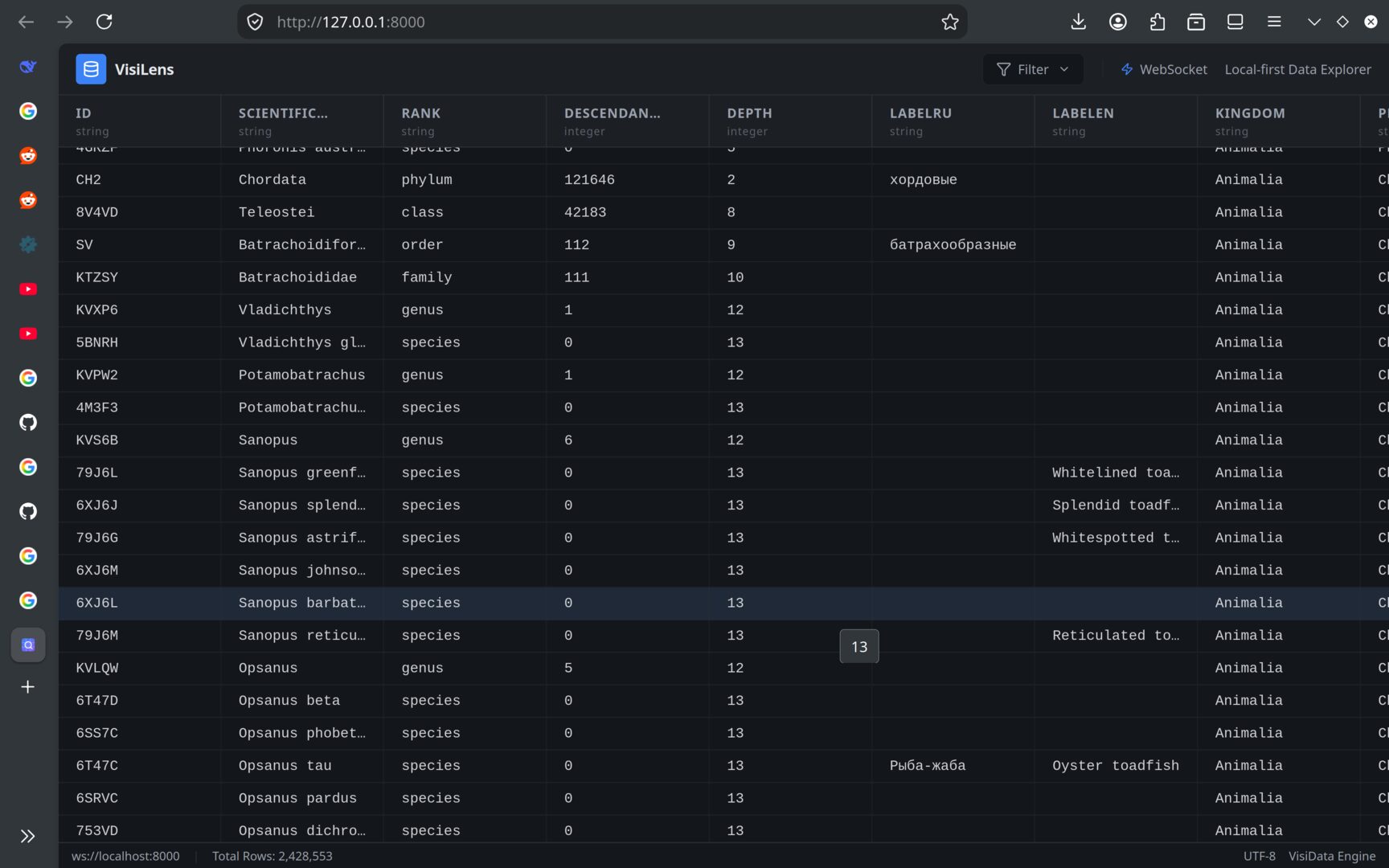
Task: Click the ws://localhost:8000 status entry
Action: [125, 856]
